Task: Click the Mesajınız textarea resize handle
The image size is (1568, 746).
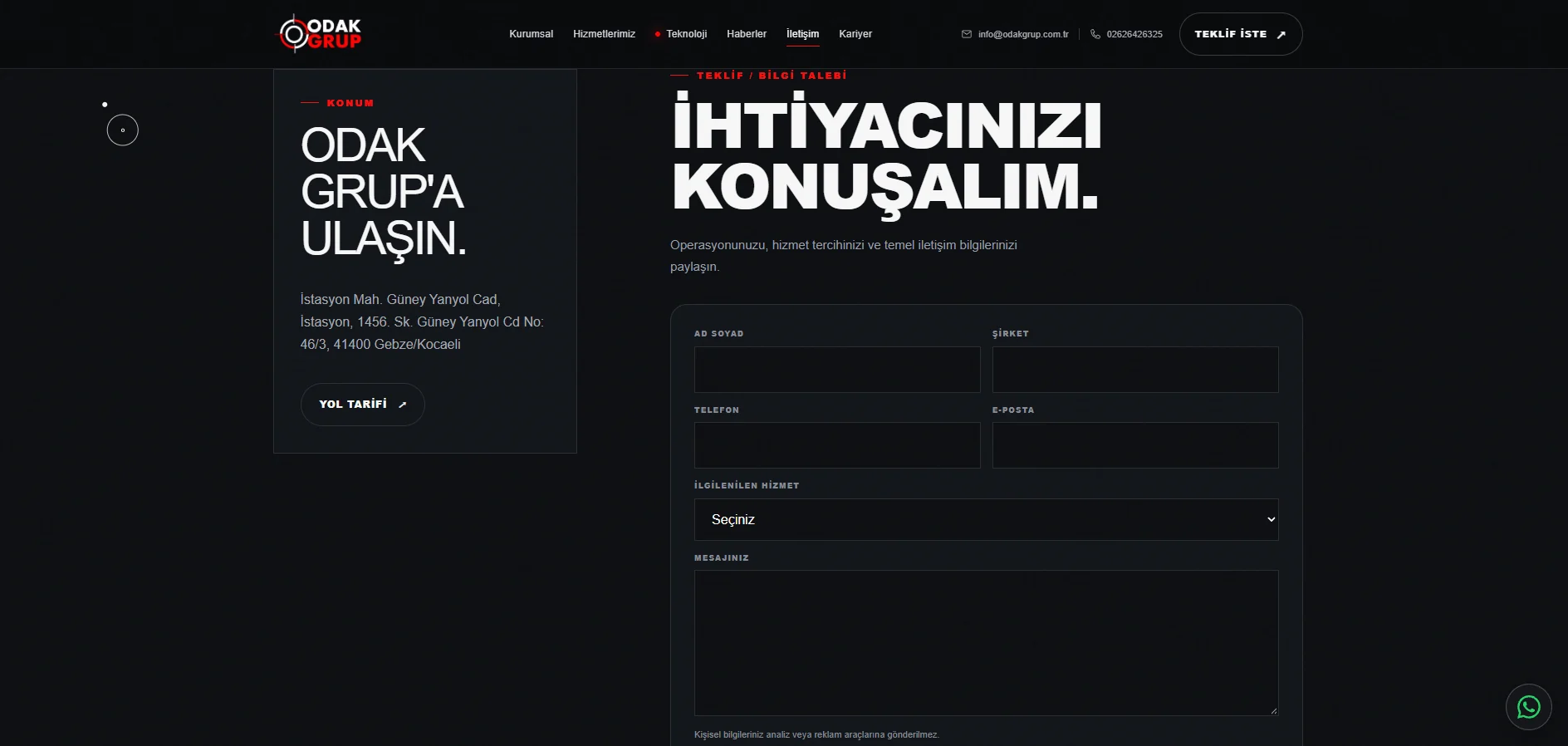Action: point(1273,710)
